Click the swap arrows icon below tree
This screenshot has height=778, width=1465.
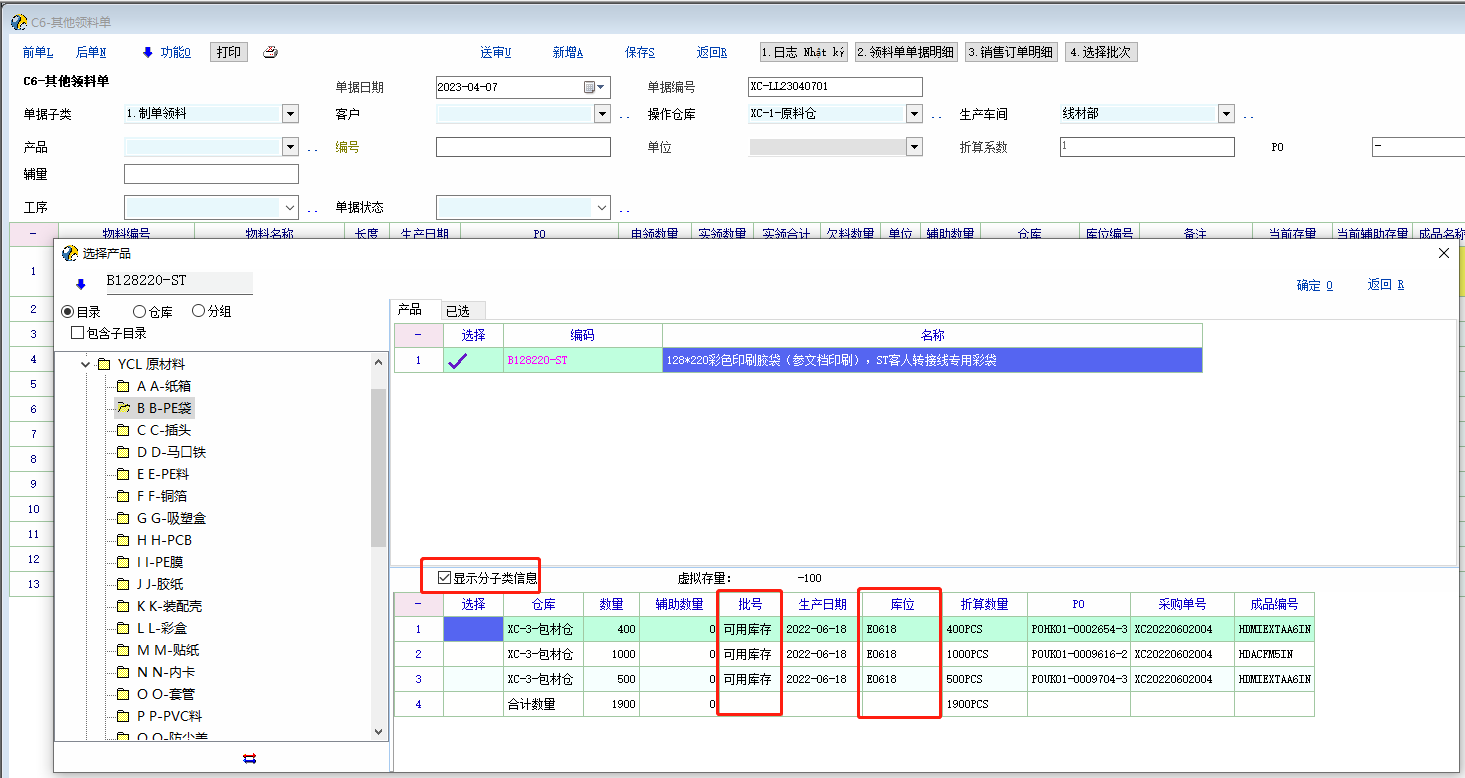coord(250,759)
